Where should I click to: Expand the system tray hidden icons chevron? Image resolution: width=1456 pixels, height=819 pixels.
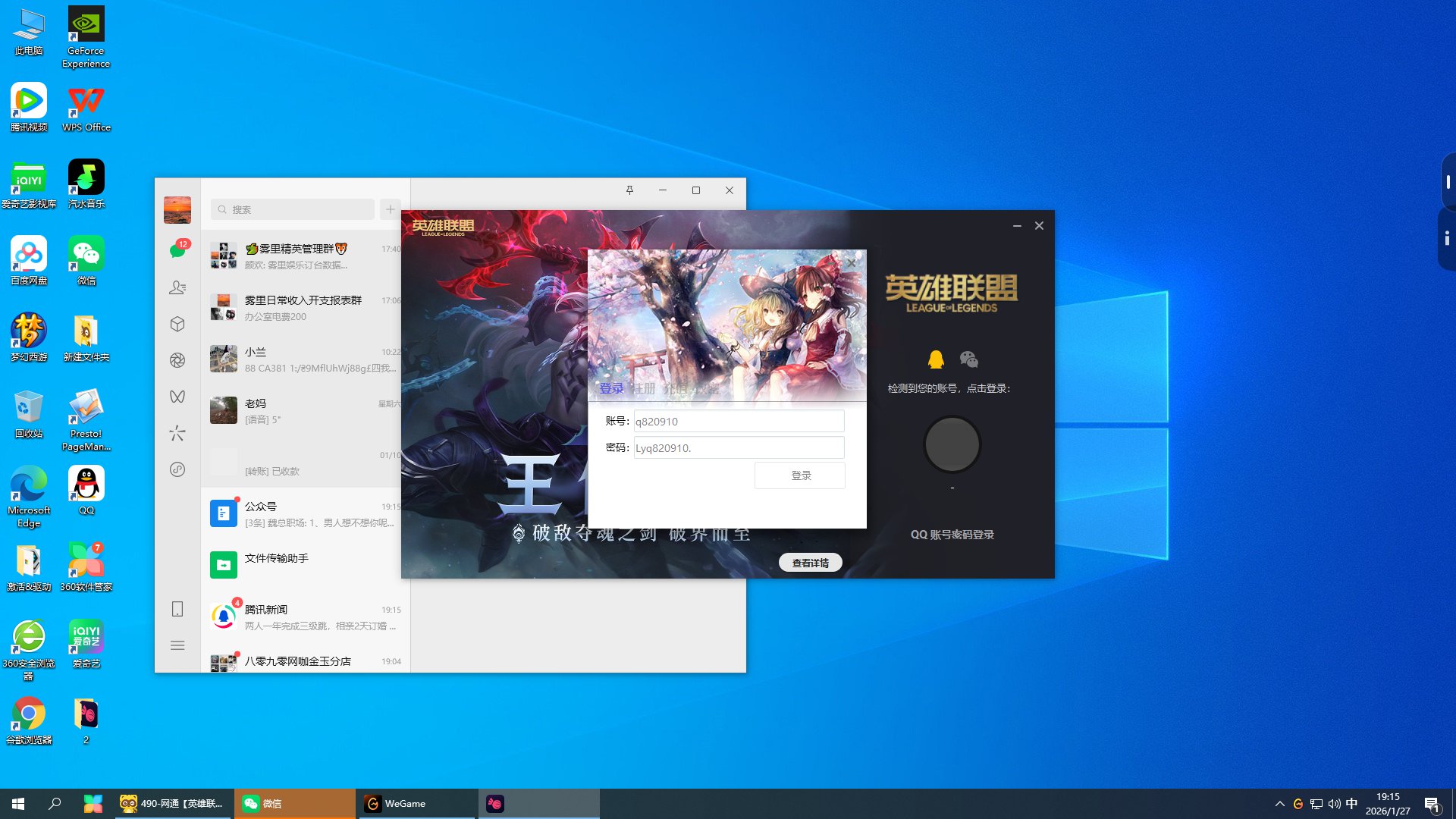1279,804
